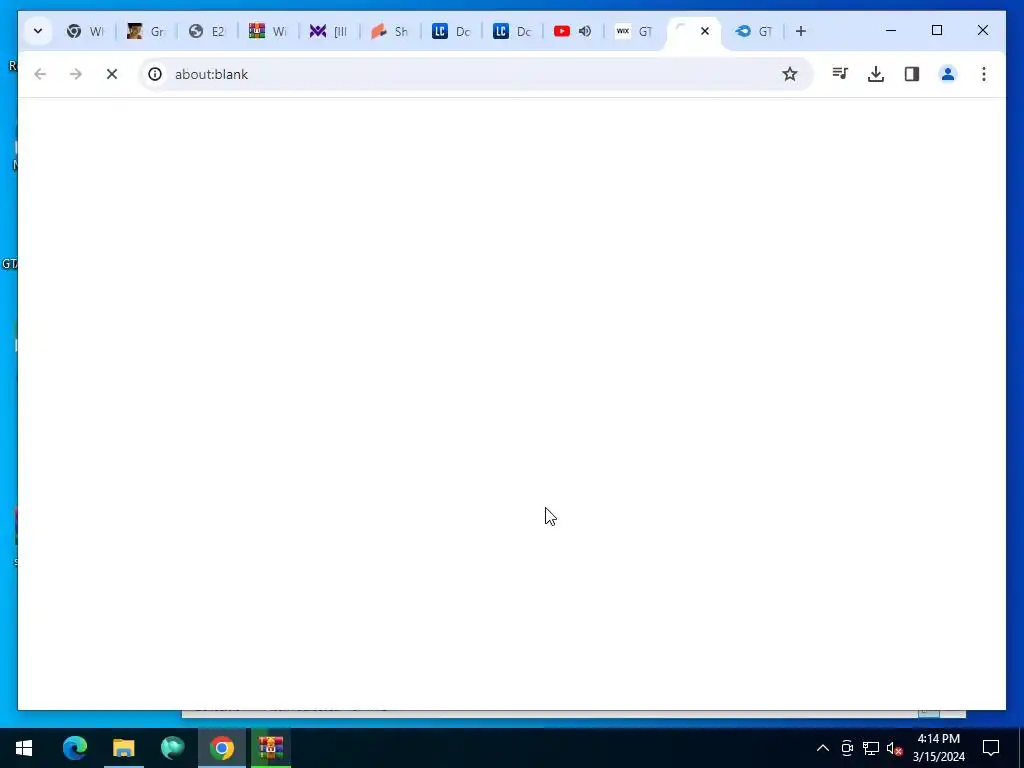The image size is (1024, 768).
Task: Select Chrome icon in taskbar
Action: [222, 748]
